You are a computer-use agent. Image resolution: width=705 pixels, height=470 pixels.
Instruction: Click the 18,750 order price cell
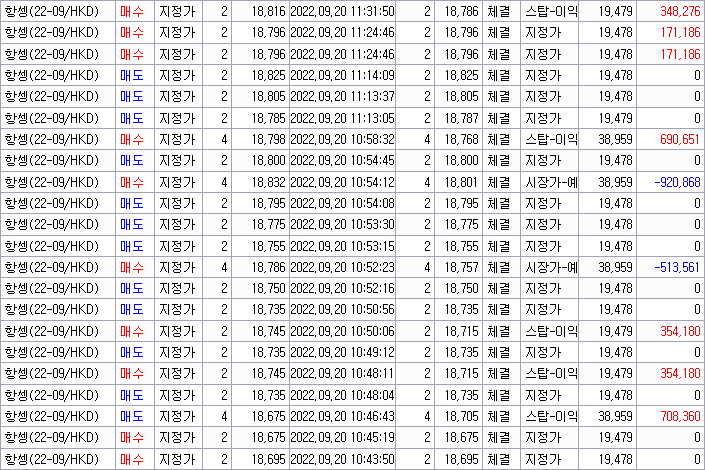(267, 289)
